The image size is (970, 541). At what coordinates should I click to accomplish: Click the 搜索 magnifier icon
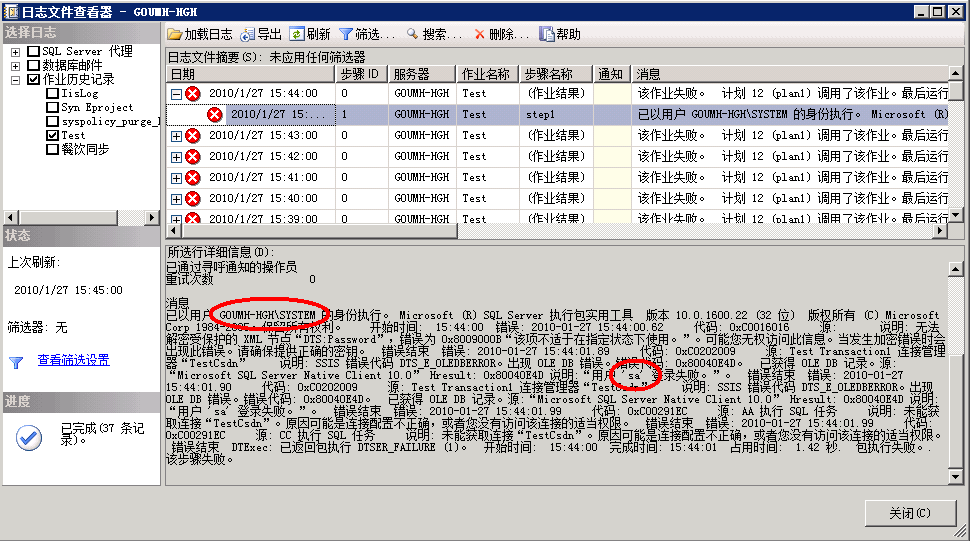pos(412,35)
